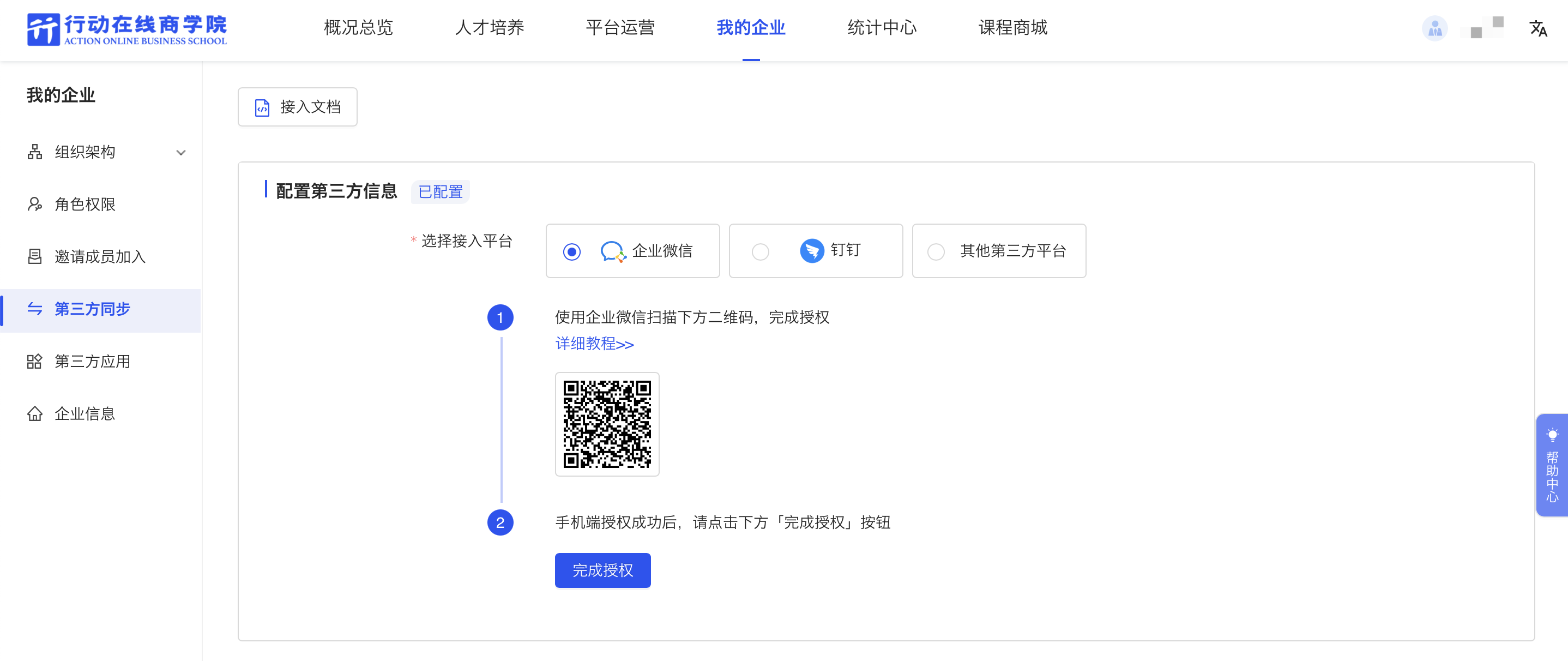Image resolution: width=1568 pixels, height=661 pixels.
Task: Select the 企业微信 radio button
Action: [x=571, y=251]
